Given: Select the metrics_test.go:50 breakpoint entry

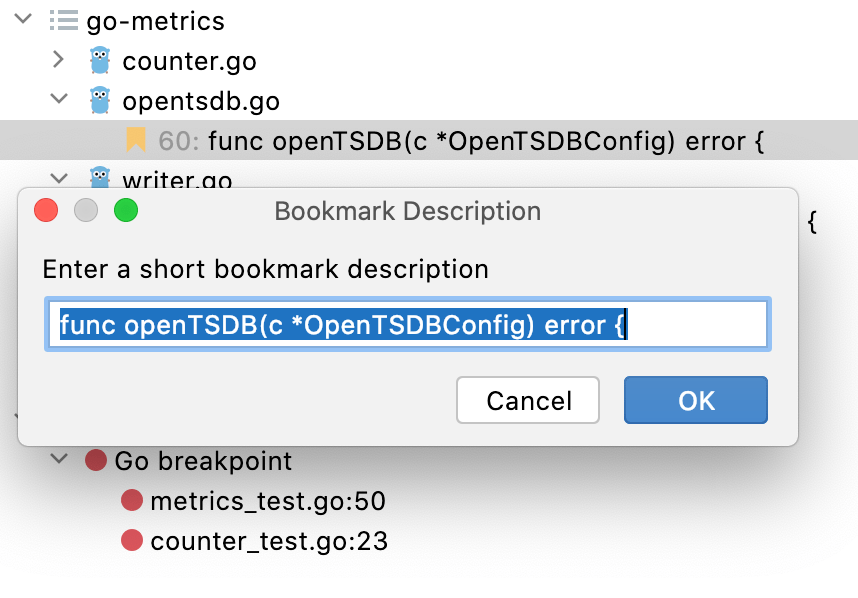Looking at the screenshot, I should click(265, 501).
